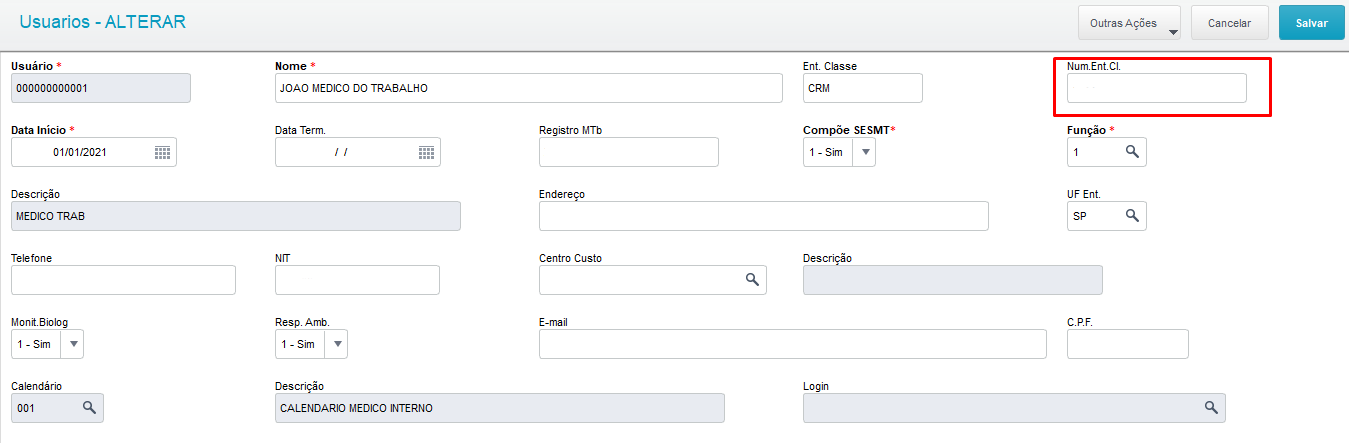This screenshot has height=443, width=1349.
Task: Open Resp. Amb. dropdown arrow
Action: tap(337, 344)
